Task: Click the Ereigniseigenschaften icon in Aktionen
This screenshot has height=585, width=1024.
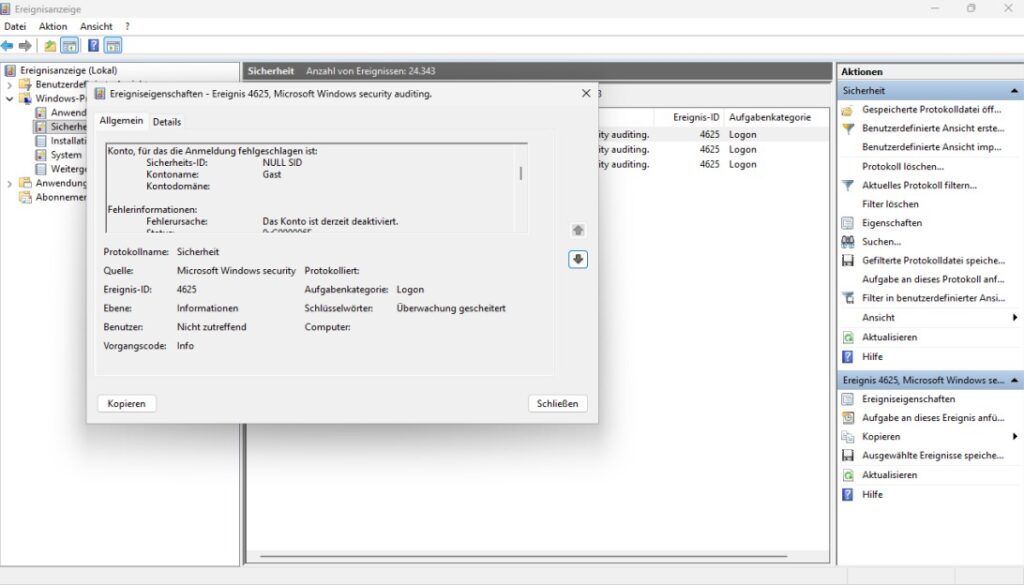Action: (848, 399)
